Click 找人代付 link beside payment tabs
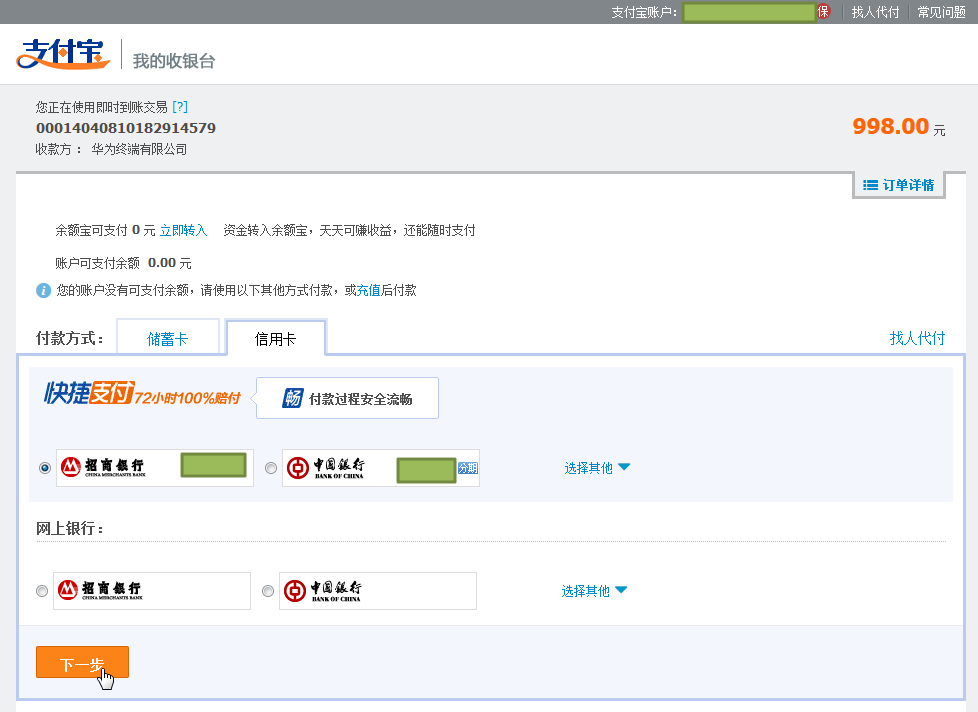 [x=917, y=338]
